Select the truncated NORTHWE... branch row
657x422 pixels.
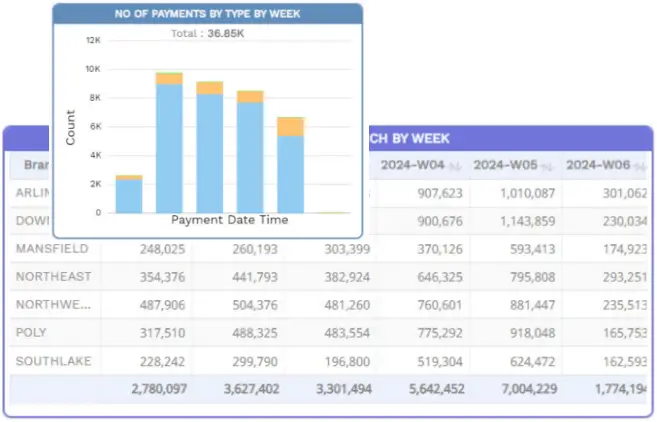coord(54,304)
